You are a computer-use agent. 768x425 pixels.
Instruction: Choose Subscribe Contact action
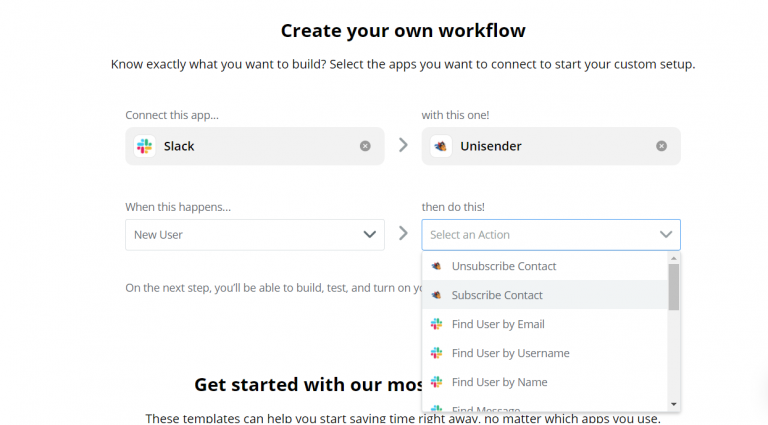(x=545, y=295)
